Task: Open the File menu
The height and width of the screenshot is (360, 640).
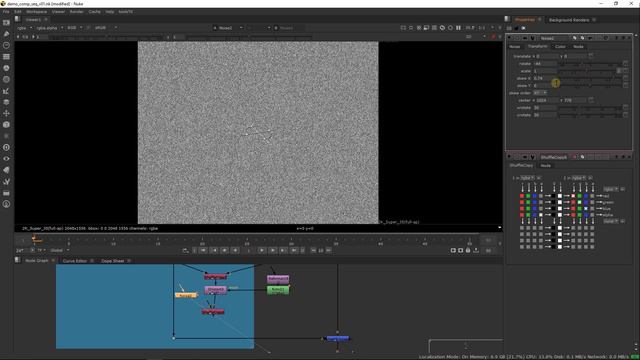Action: 6,12
